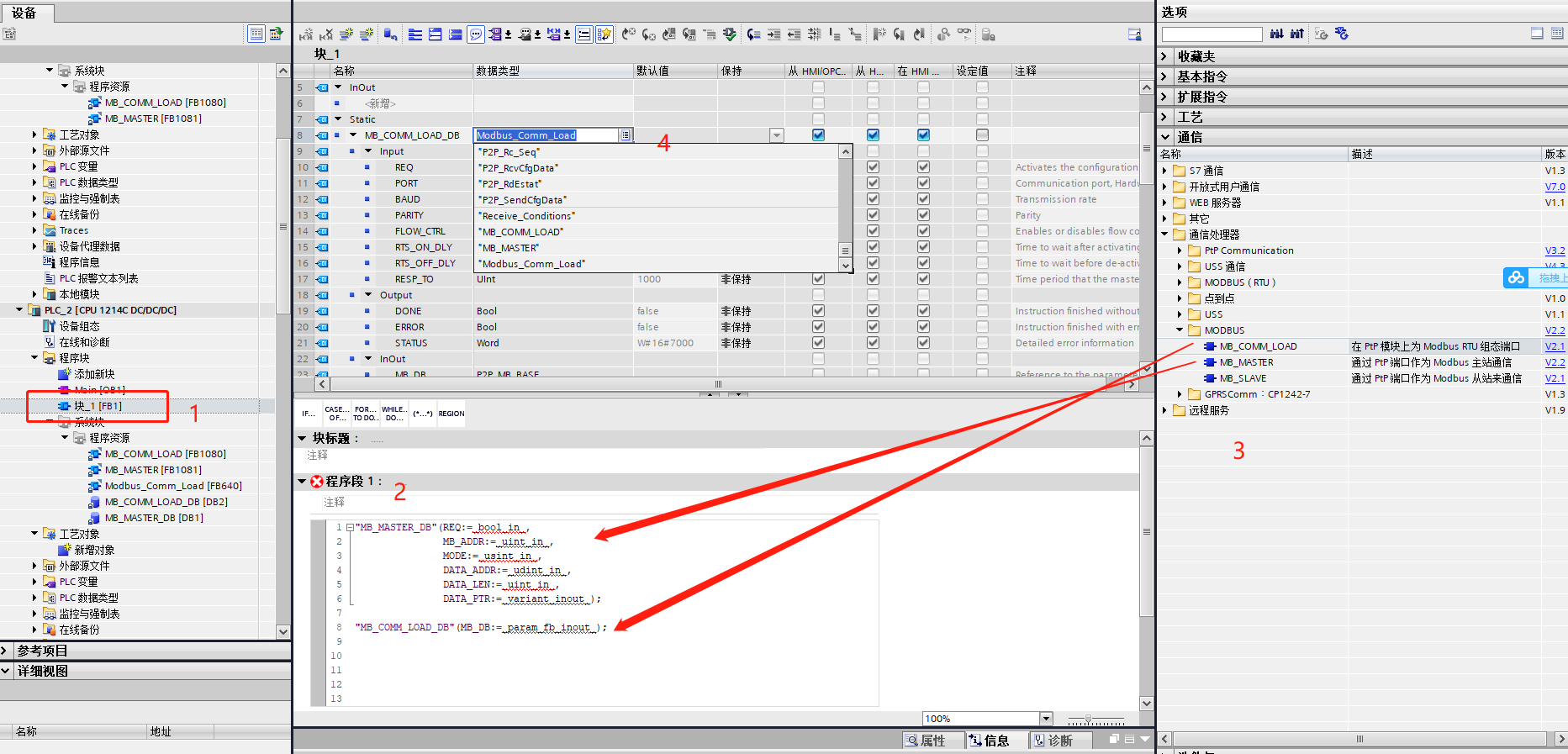
Task: Click the expand all rows icon
Action: pos(415,34)
